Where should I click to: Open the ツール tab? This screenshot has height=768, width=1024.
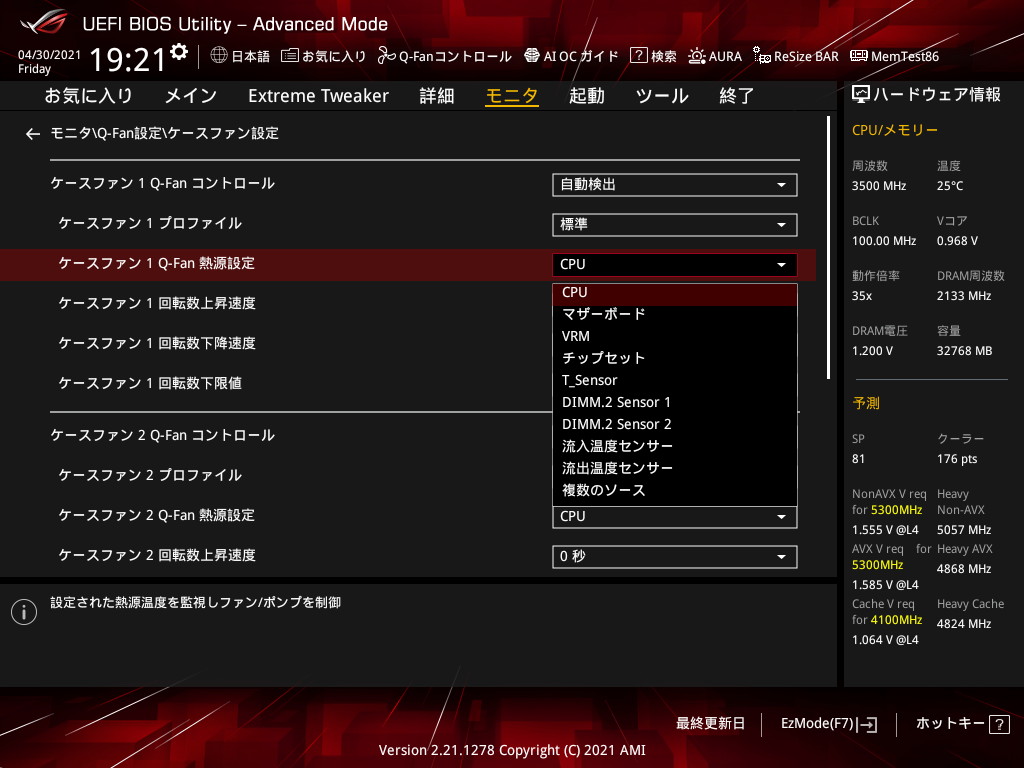(x=662, y=96)
